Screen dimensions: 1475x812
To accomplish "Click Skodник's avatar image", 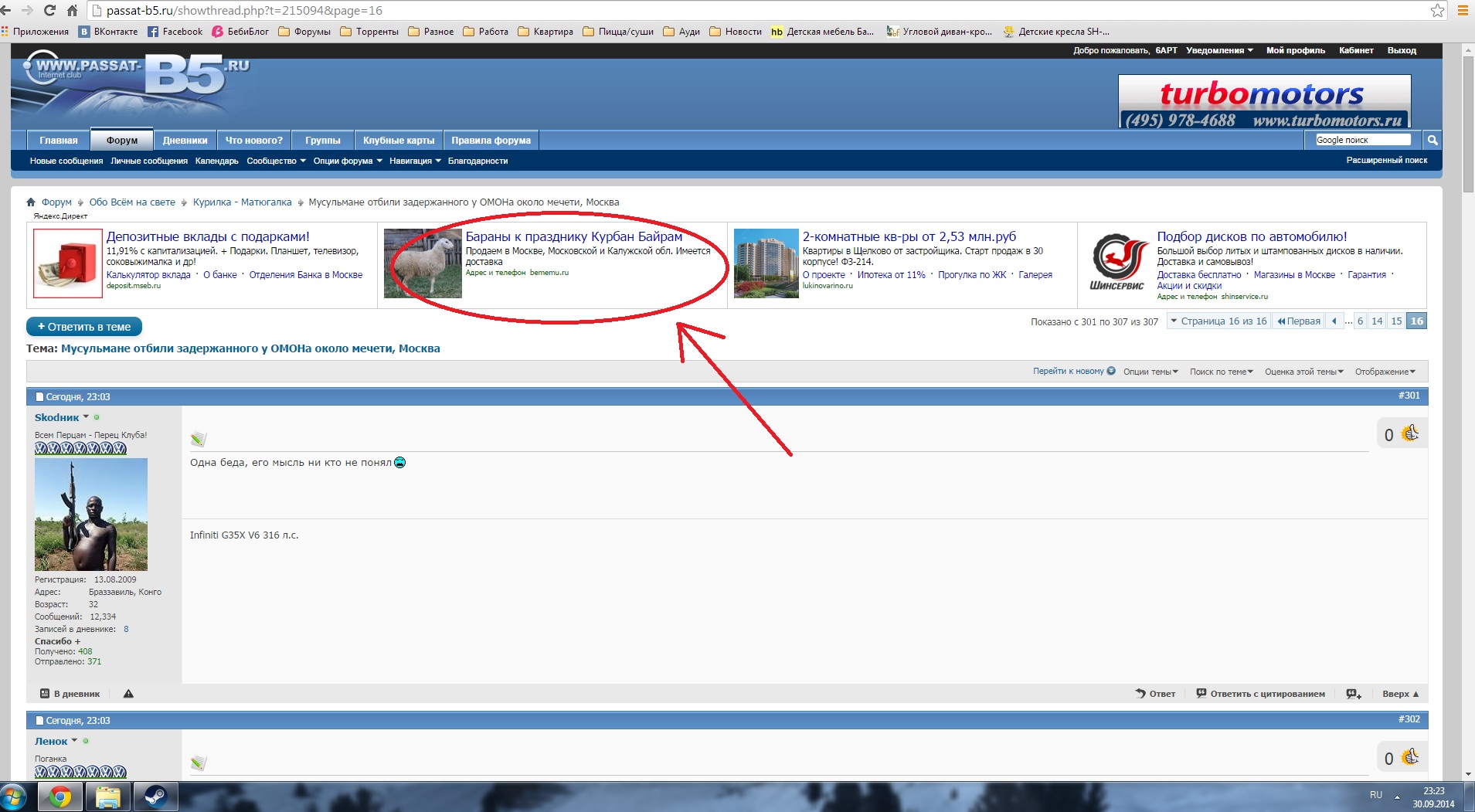I will [x=91, y=515].
